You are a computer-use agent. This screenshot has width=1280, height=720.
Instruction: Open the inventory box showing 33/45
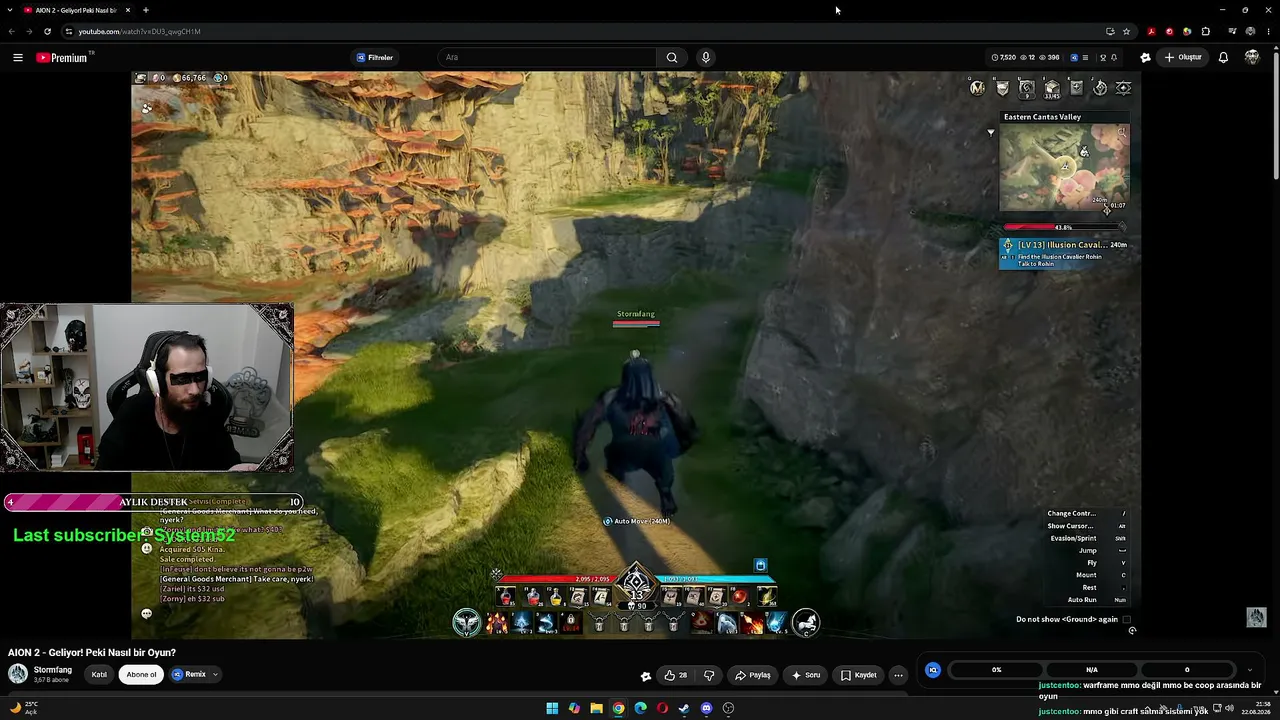coord(1052,89)
